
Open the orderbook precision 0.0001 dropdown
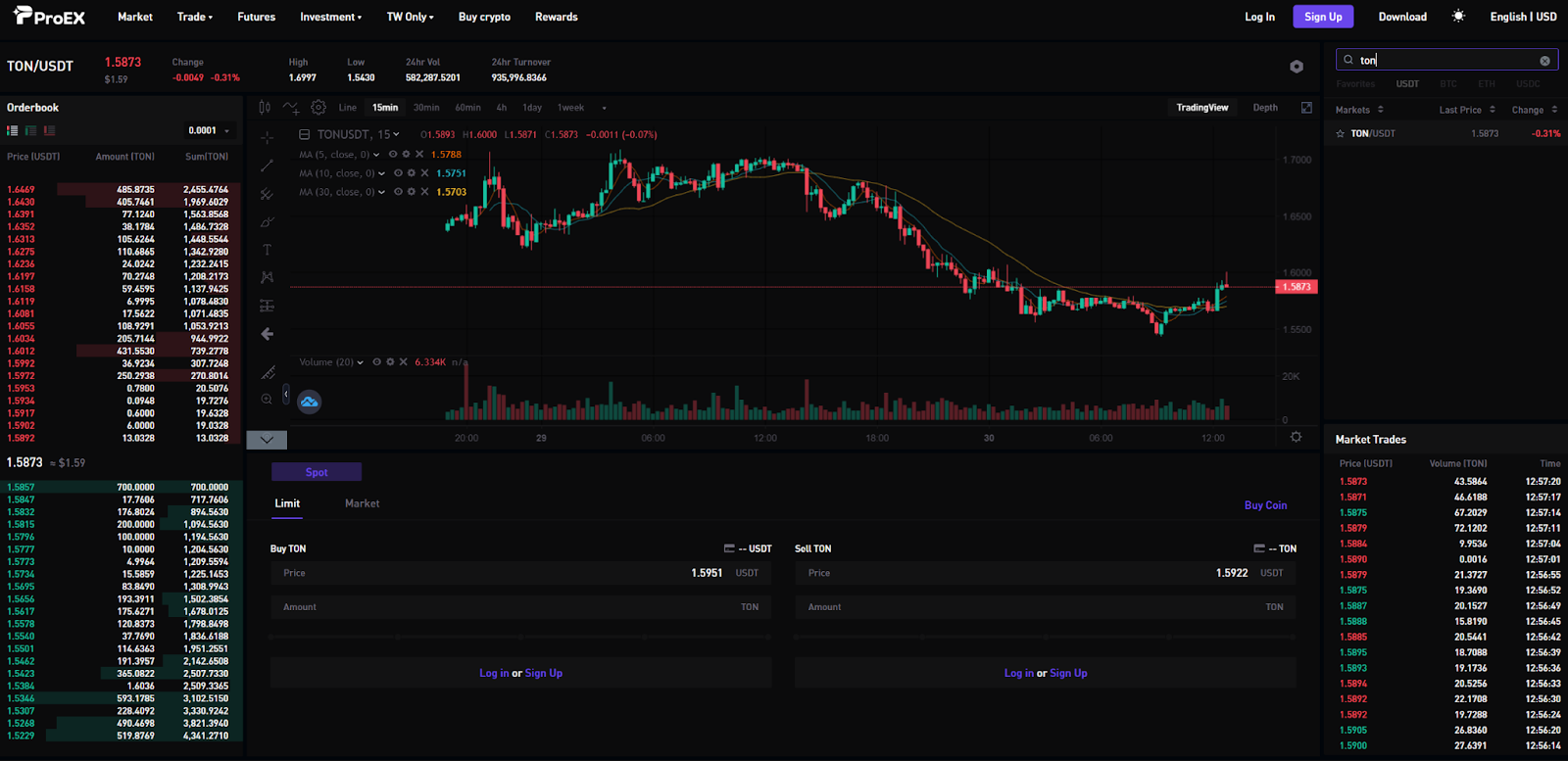pyautogui.click(x=209, y=130)
